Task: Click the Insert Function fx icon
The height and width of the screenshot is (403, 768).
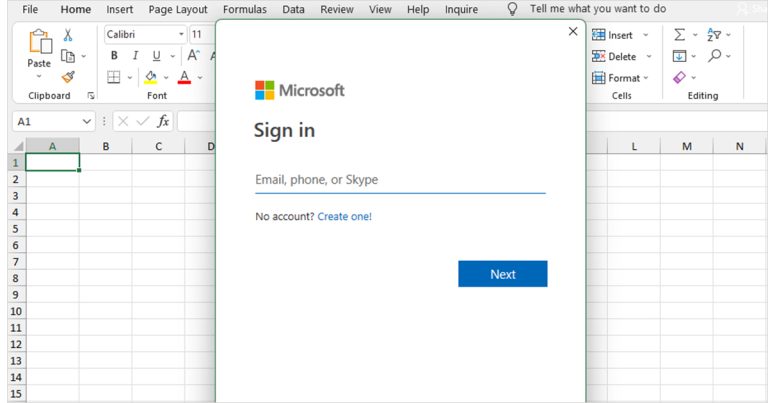Action: coord(163,121)
